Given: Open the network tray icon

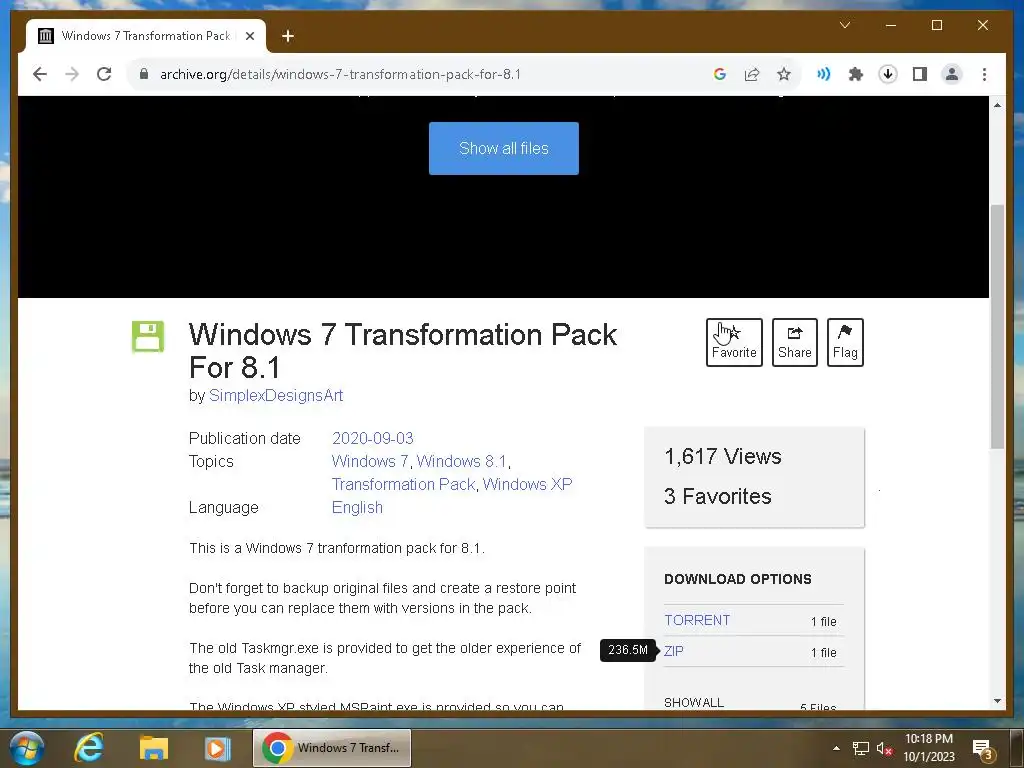Looking at the screenshot, I should pyautogui.click(x=861, y=748).
